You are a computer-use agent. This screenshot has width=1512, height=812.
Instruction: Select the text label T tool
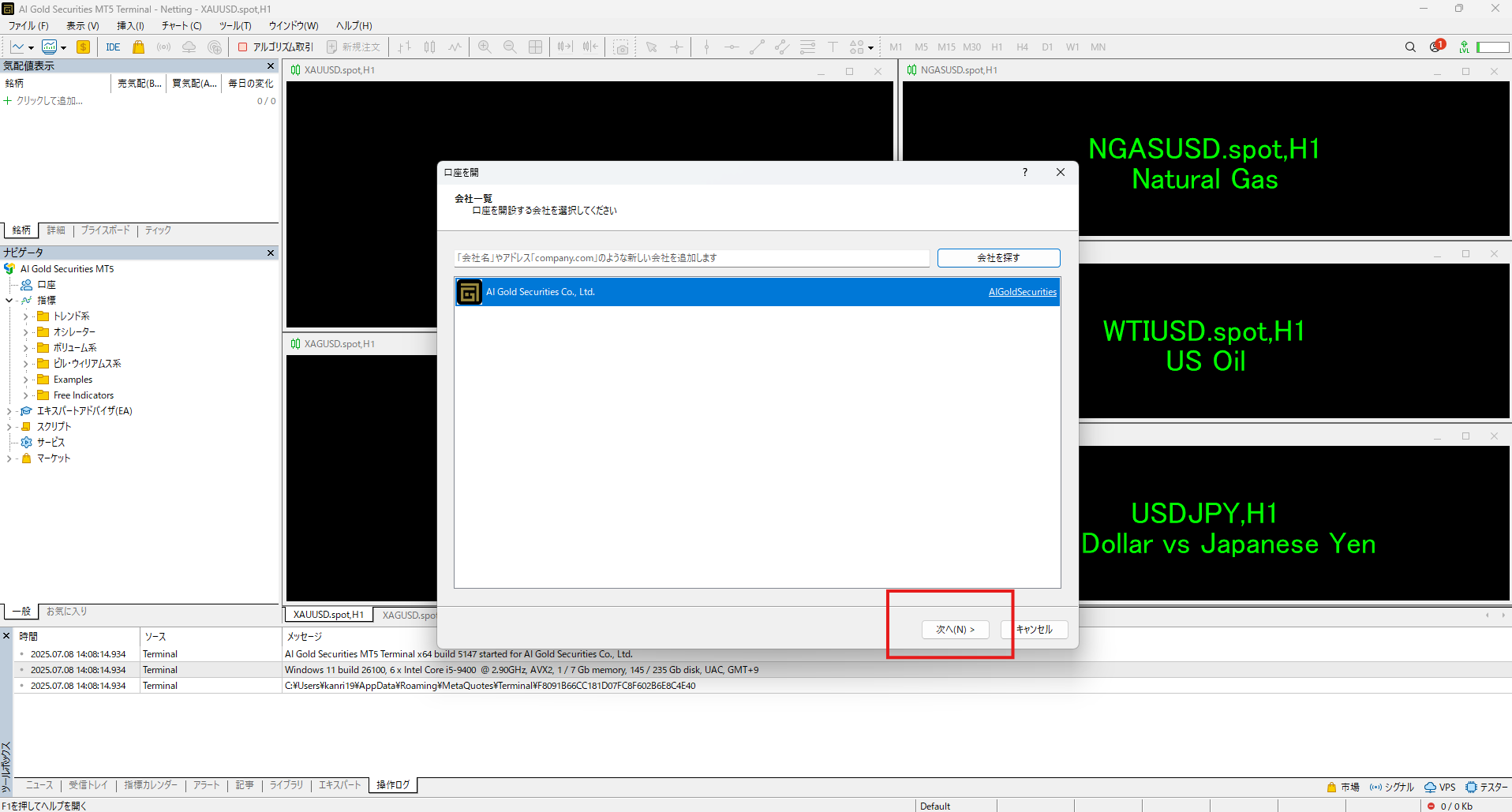[x=833, y=47]
